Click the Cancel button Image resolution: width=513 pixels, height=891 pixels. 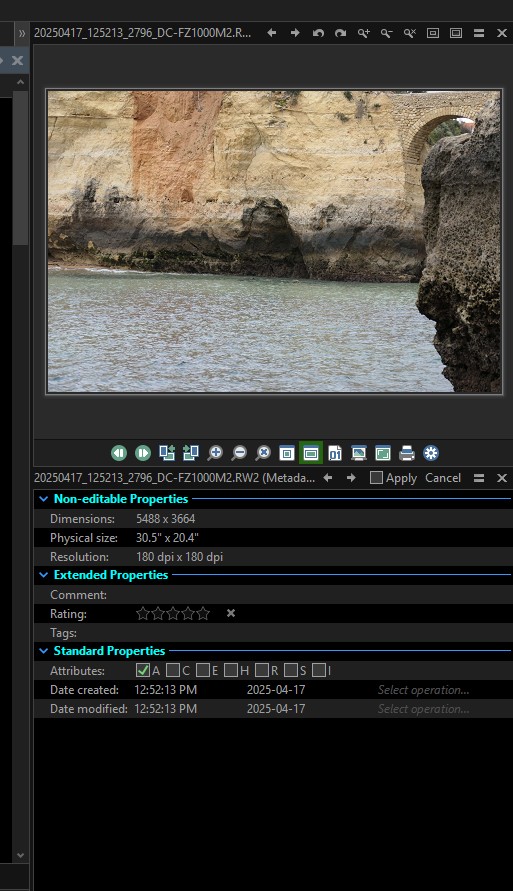443,478
